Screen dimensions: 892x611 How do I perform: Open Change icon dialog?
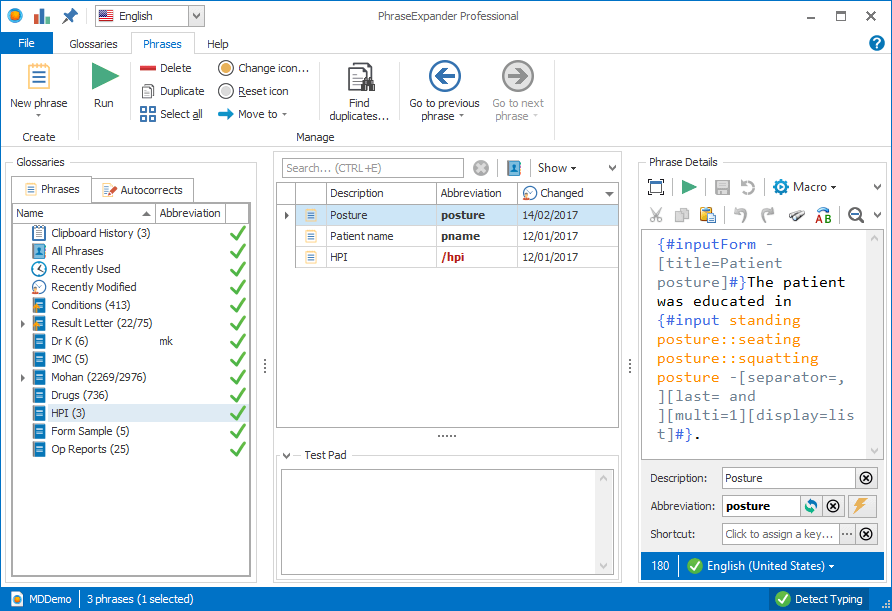click(x=263, y=68)
